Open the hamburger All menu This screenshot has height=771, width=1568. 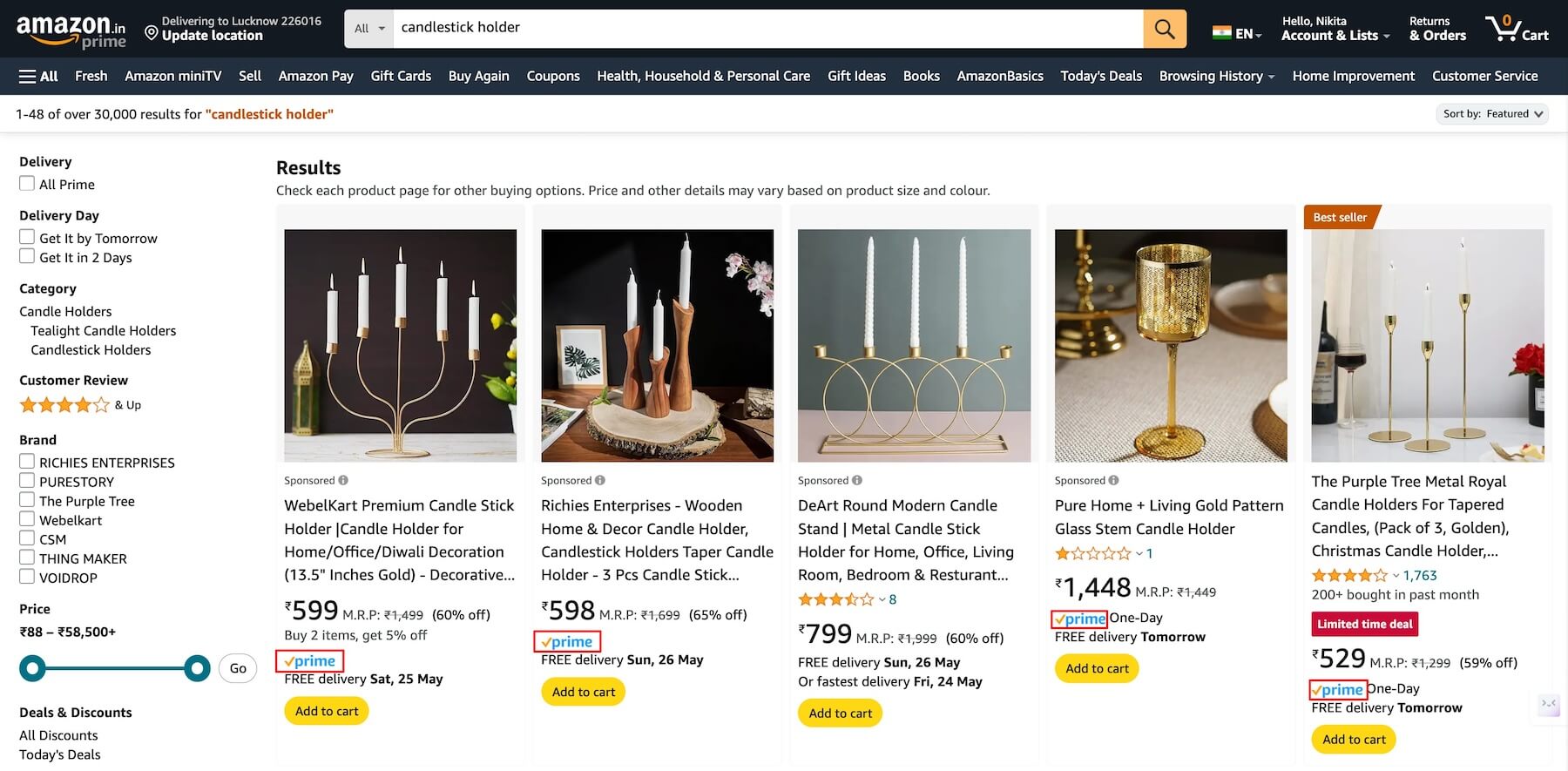[x=38, y=77]
